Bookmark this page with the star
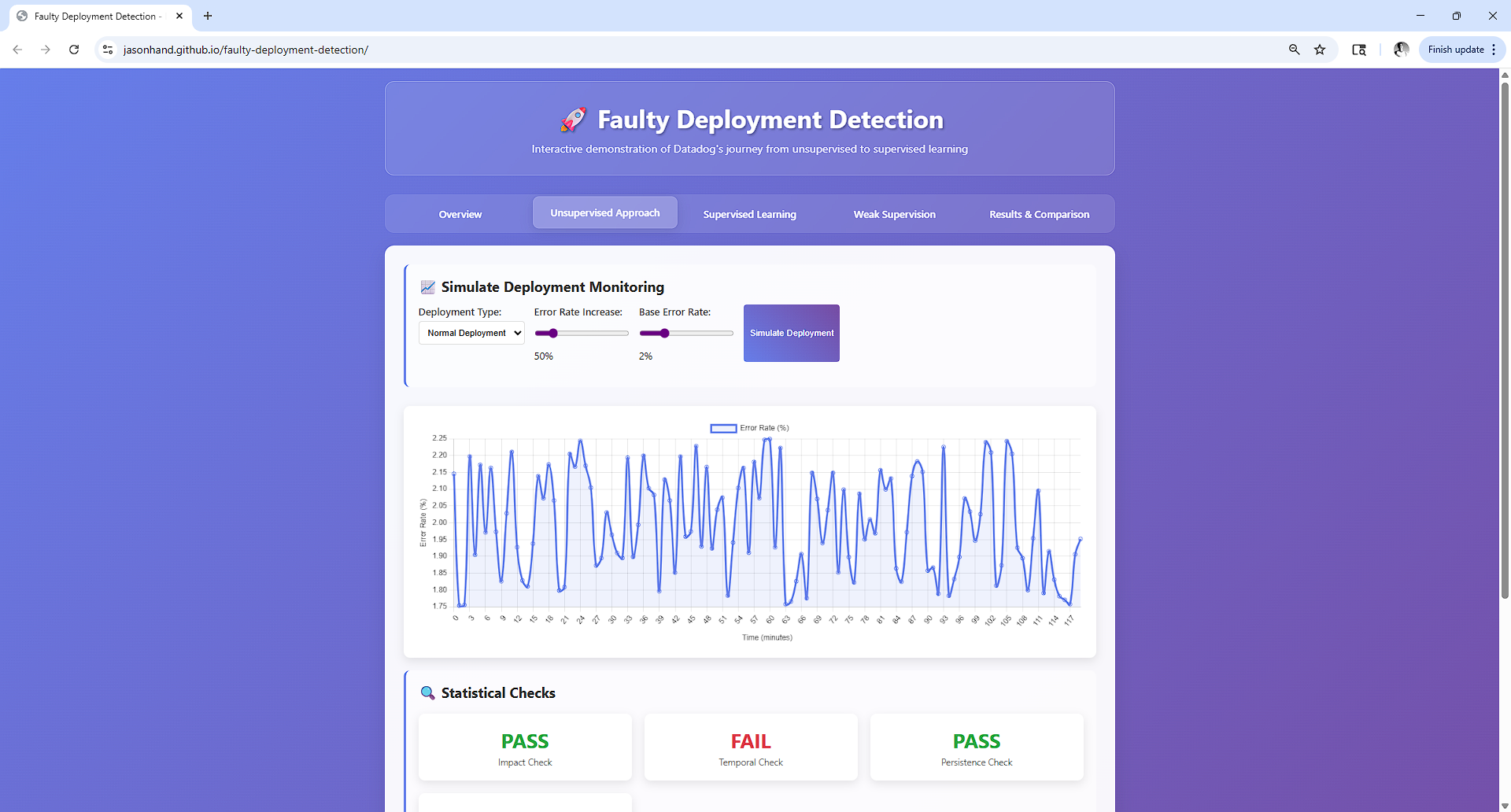The height and width of the screenshot is (812, 1511). 1320,50
